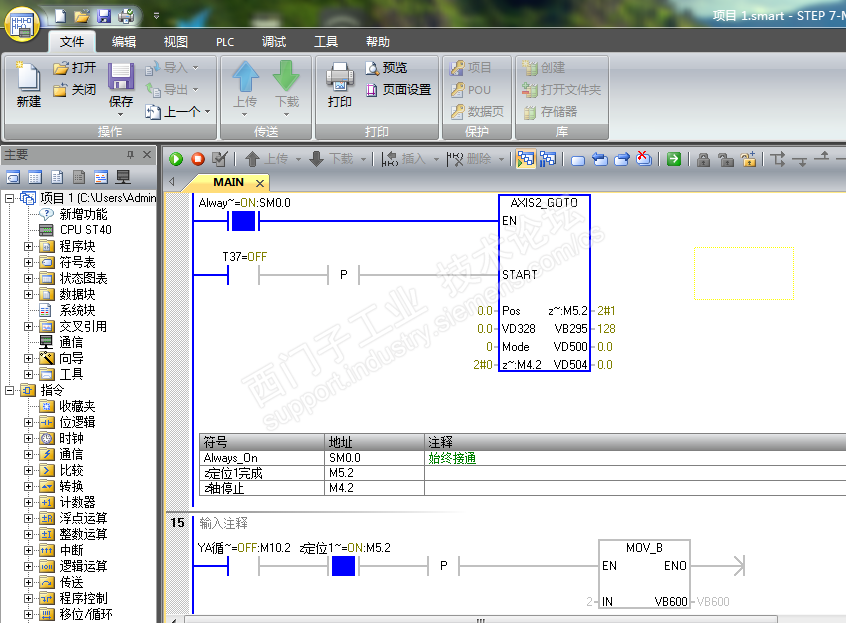Screen dimensions: 846x623
Task: Click the SM0.0 Always_On contact
Action: pos(243,221)
